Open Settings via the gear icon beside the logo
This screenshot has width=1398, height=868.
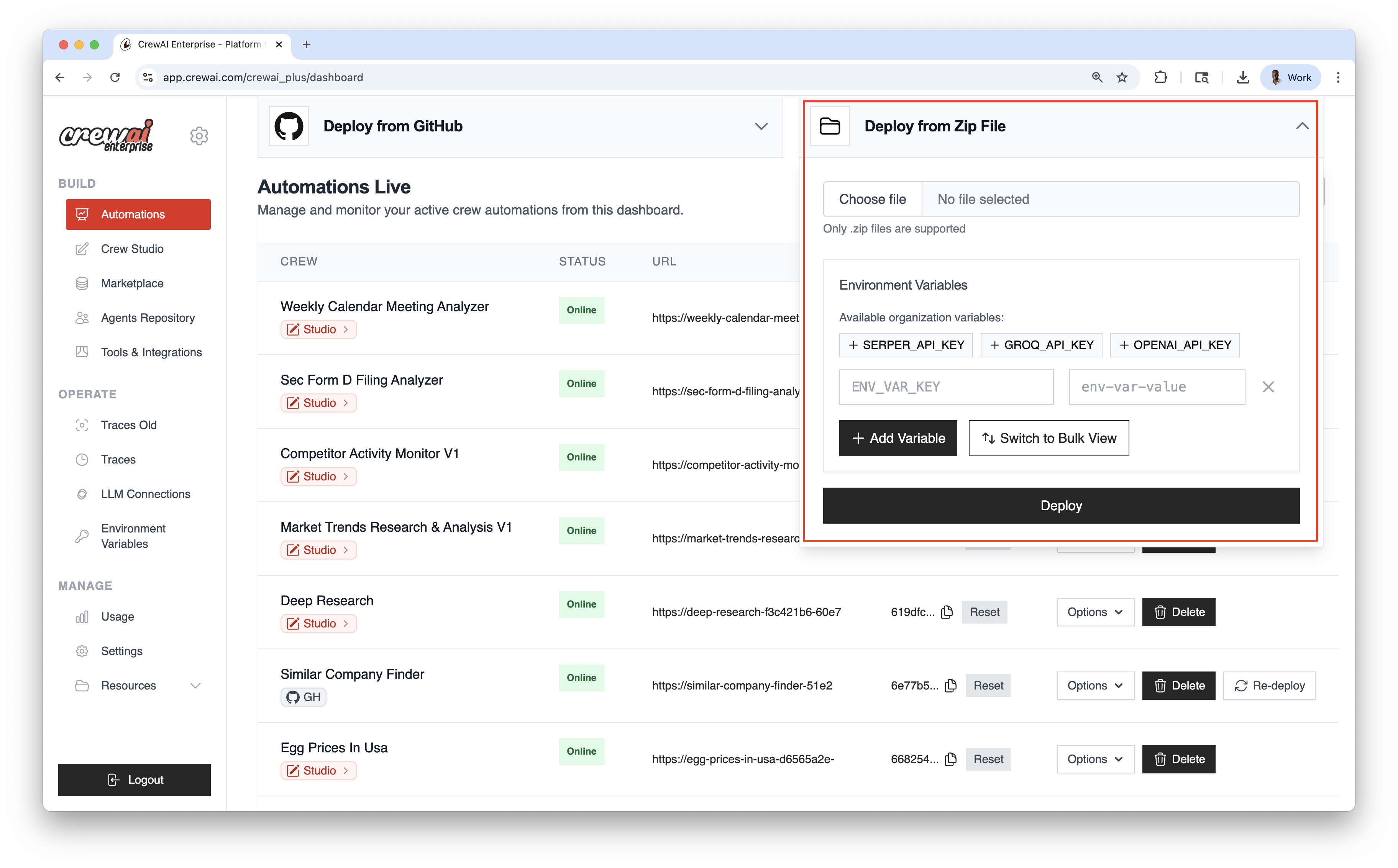199,136
